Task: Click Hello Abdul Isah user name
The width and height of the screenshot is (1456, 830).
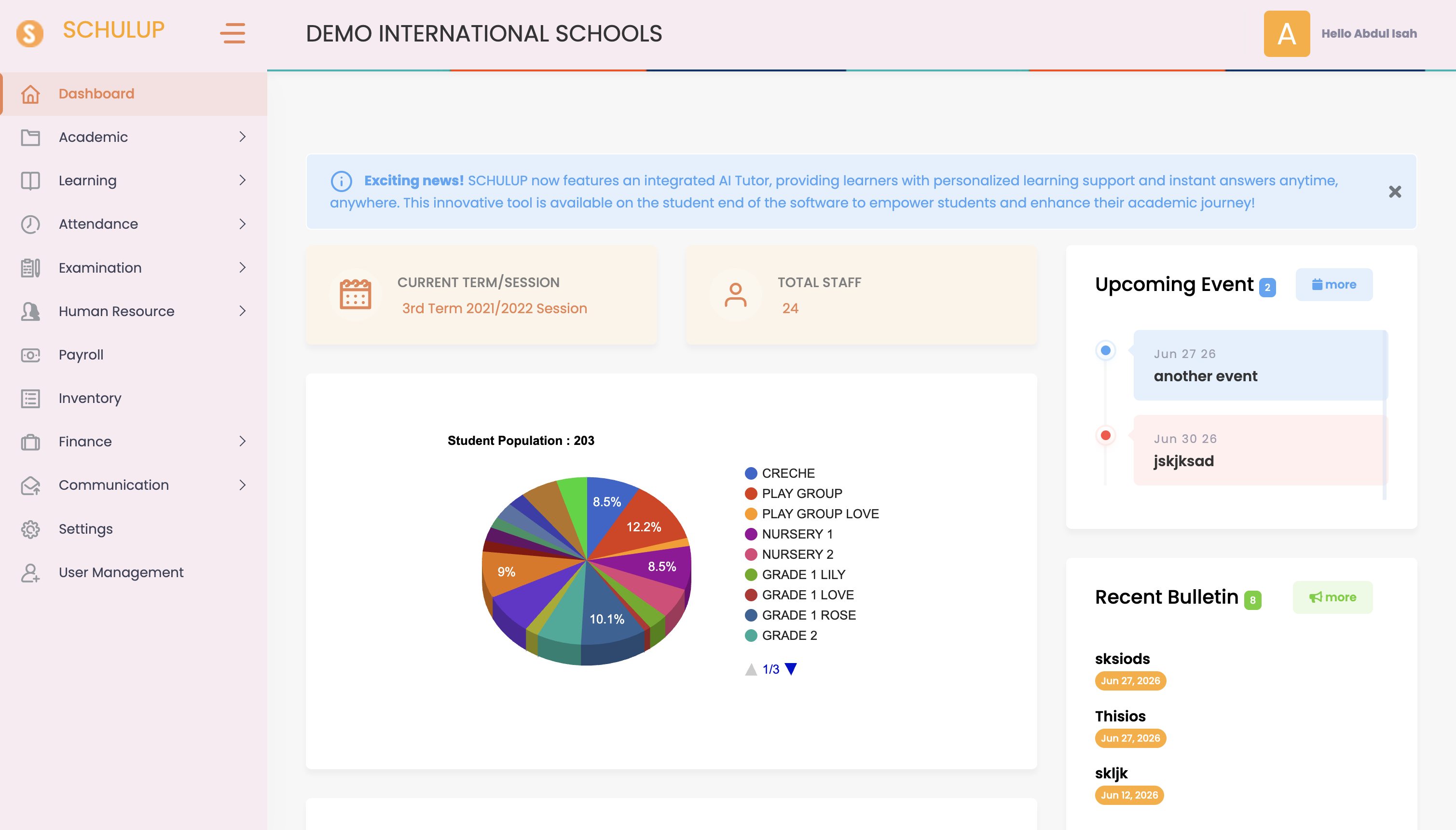Action: tap(1368, 34)
